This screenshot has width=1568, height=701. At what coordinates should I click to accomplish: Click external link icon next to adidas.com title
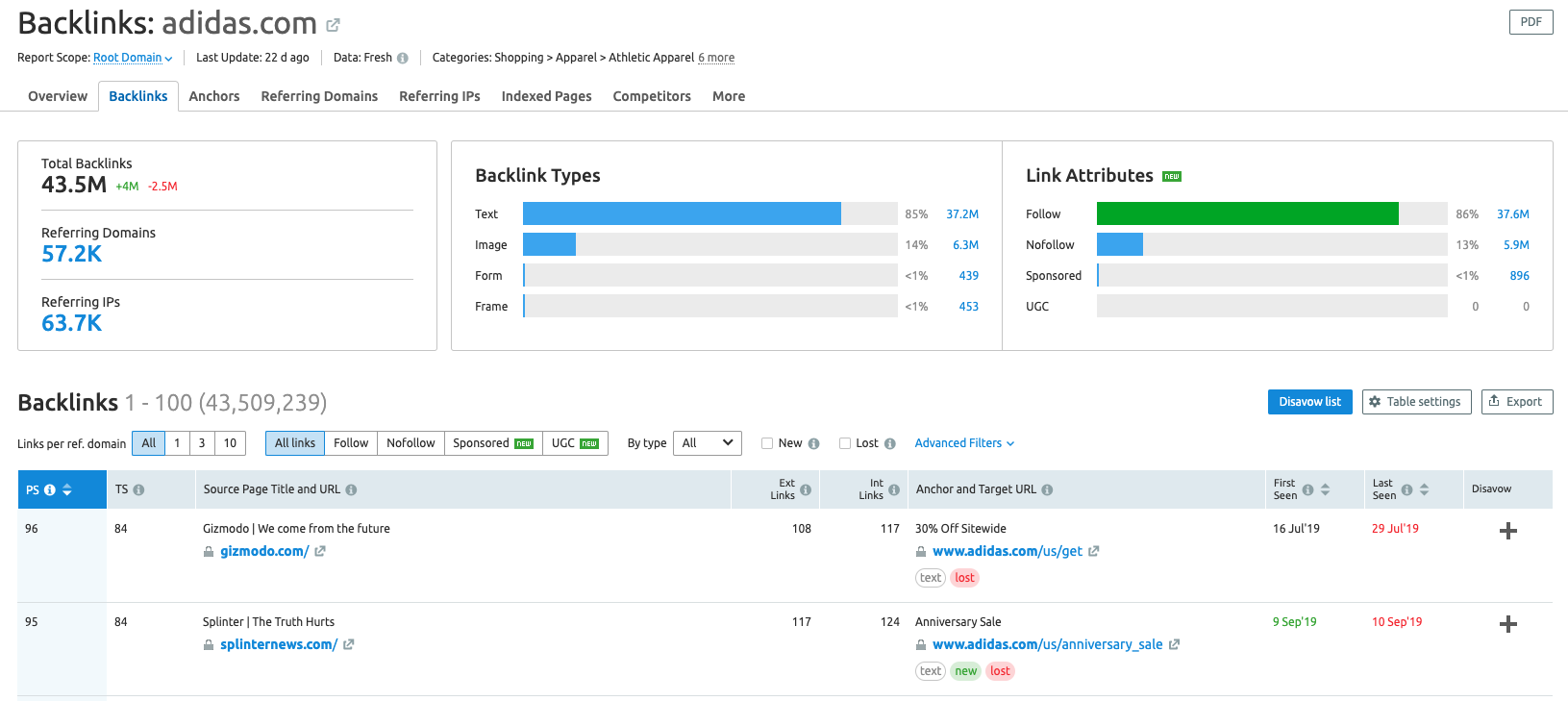point(333,25)
